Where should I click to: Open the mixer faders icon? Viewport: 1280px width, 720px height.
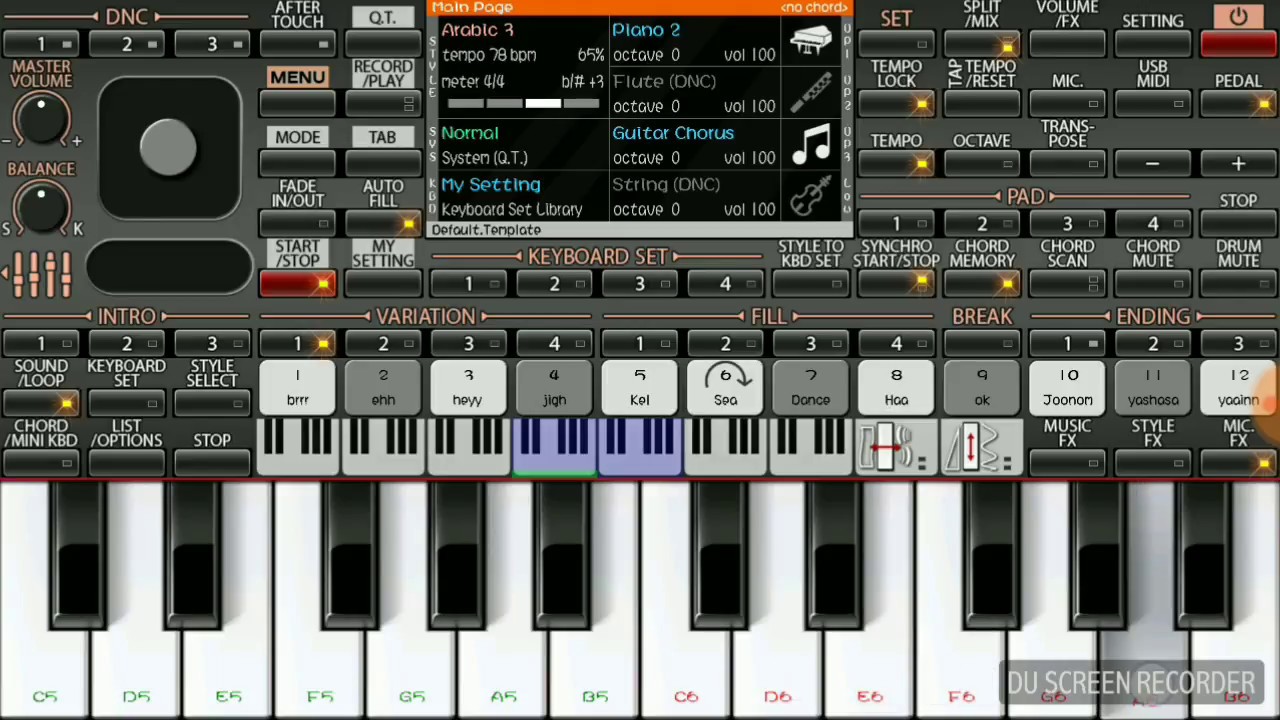pos(39,272)
